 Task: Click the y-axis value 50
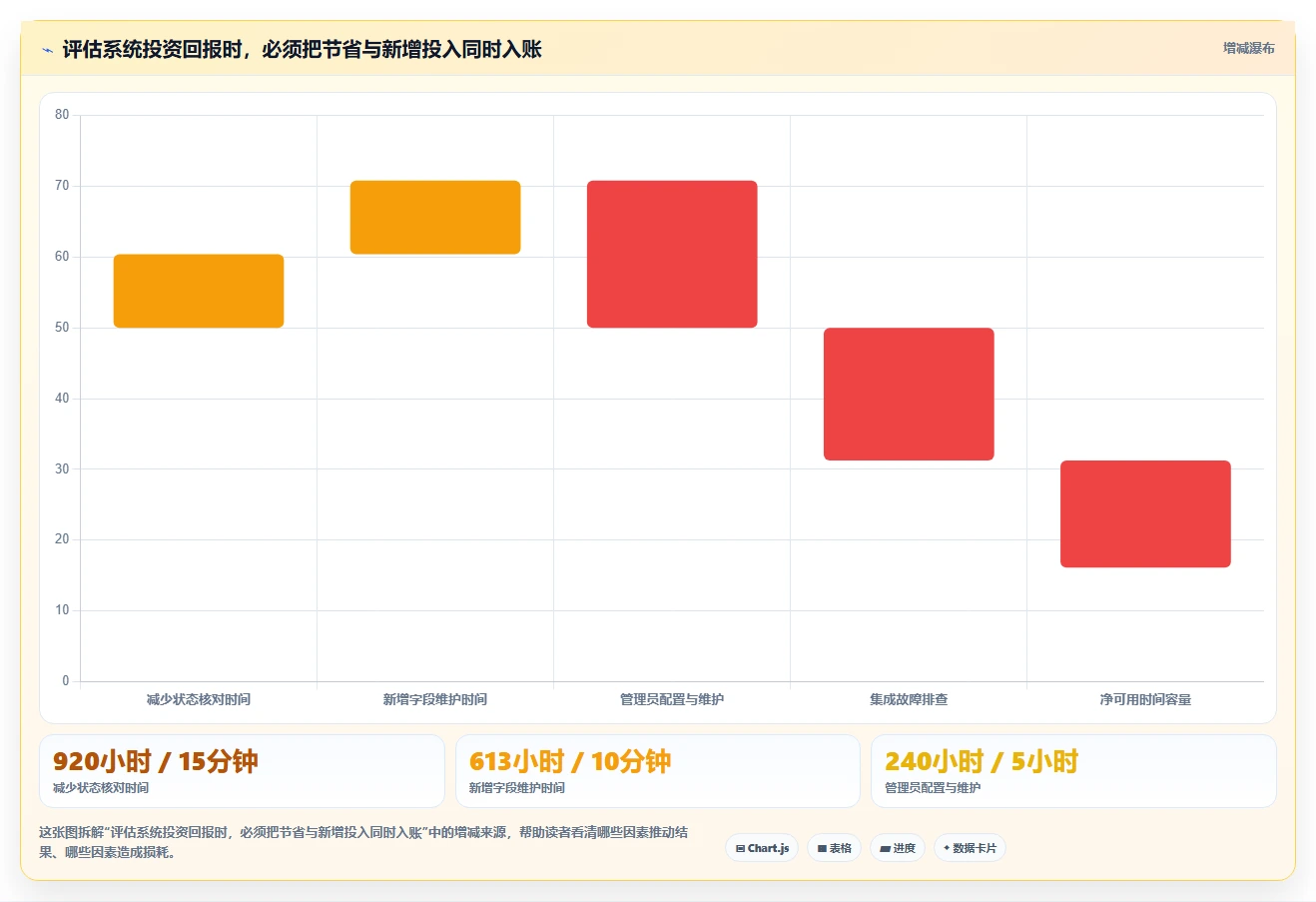point(62,328)
